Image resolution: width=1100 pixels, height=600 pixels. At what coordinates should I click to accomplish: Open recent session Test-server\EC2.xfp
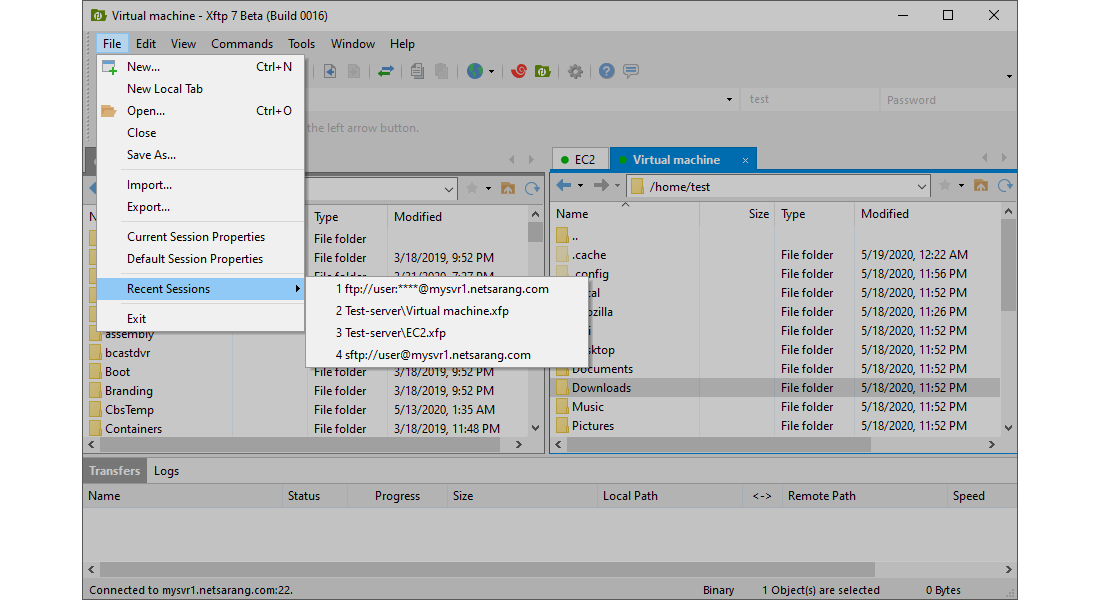[447, 333]
